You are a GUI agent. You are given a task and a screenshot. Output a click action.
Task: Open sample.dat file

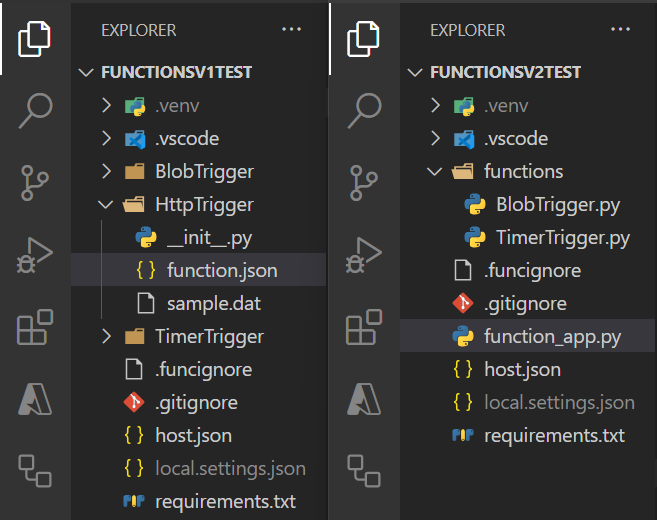pyautogui.click(x=199, y=303)
